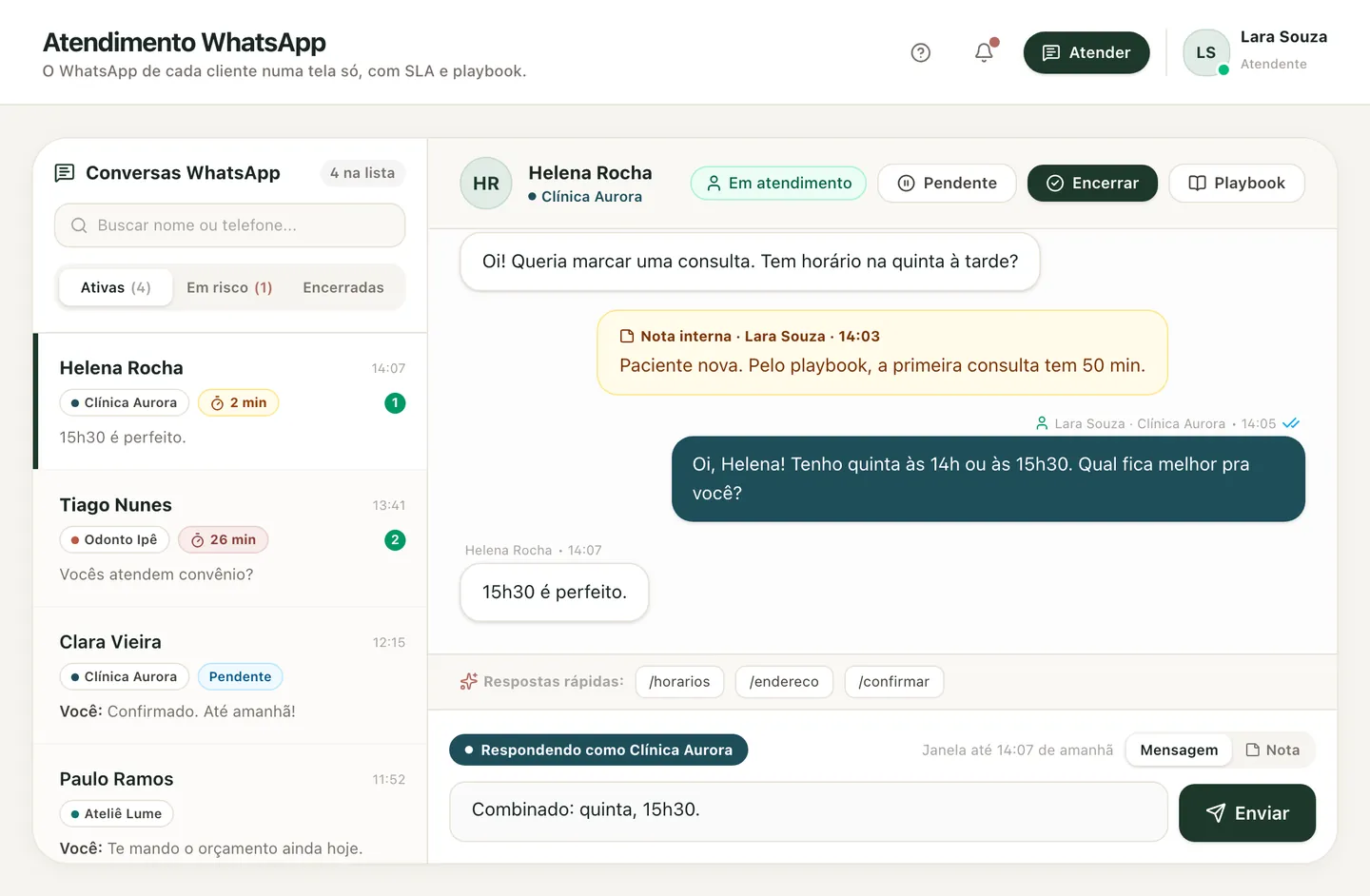Select the Mensagem mode toggle
1370x896 pixels.
click(1179, 750)
